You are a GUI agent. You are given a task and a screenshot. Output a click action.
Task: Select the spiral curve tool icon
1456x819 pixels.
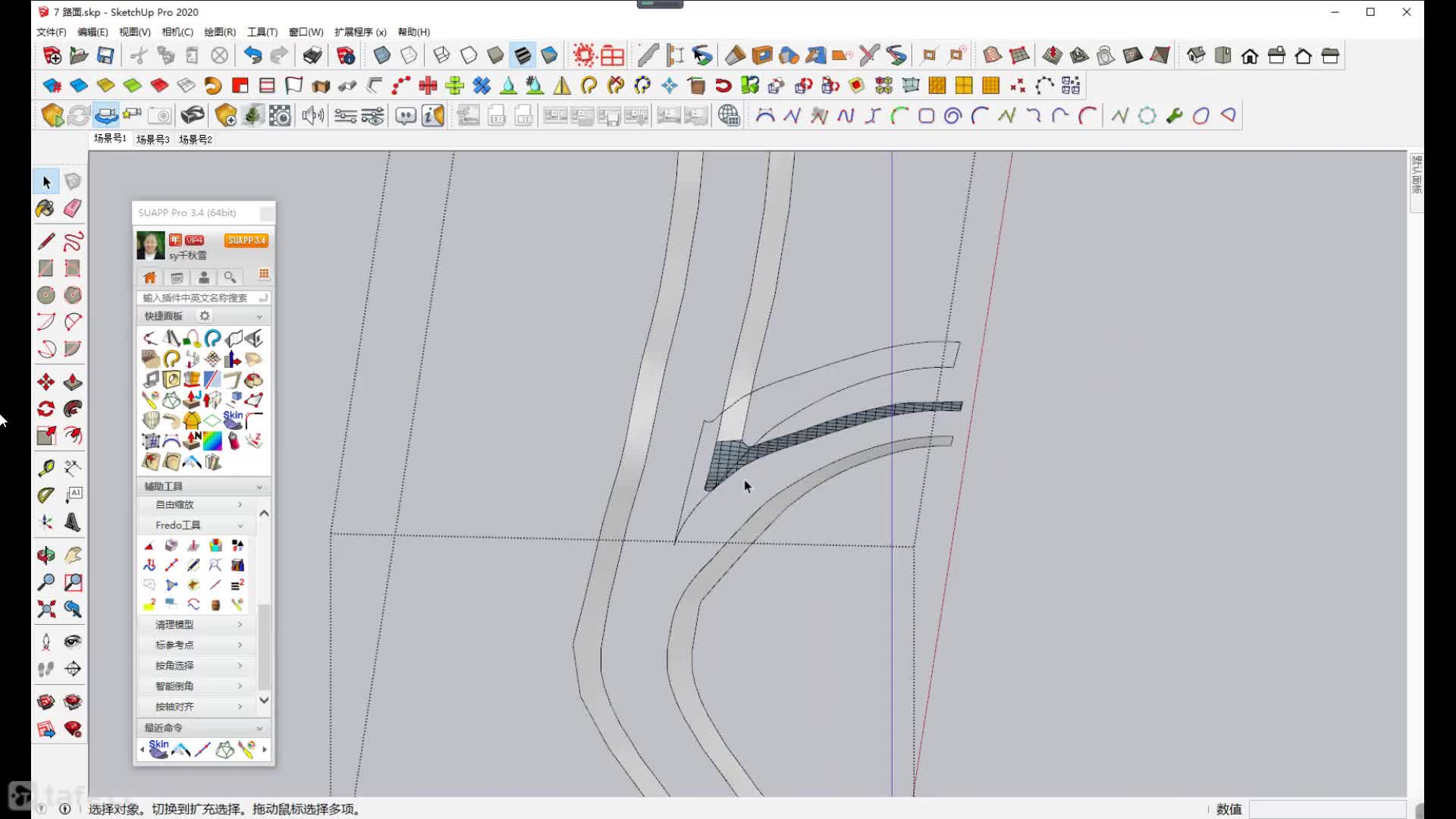pos(952,116)
